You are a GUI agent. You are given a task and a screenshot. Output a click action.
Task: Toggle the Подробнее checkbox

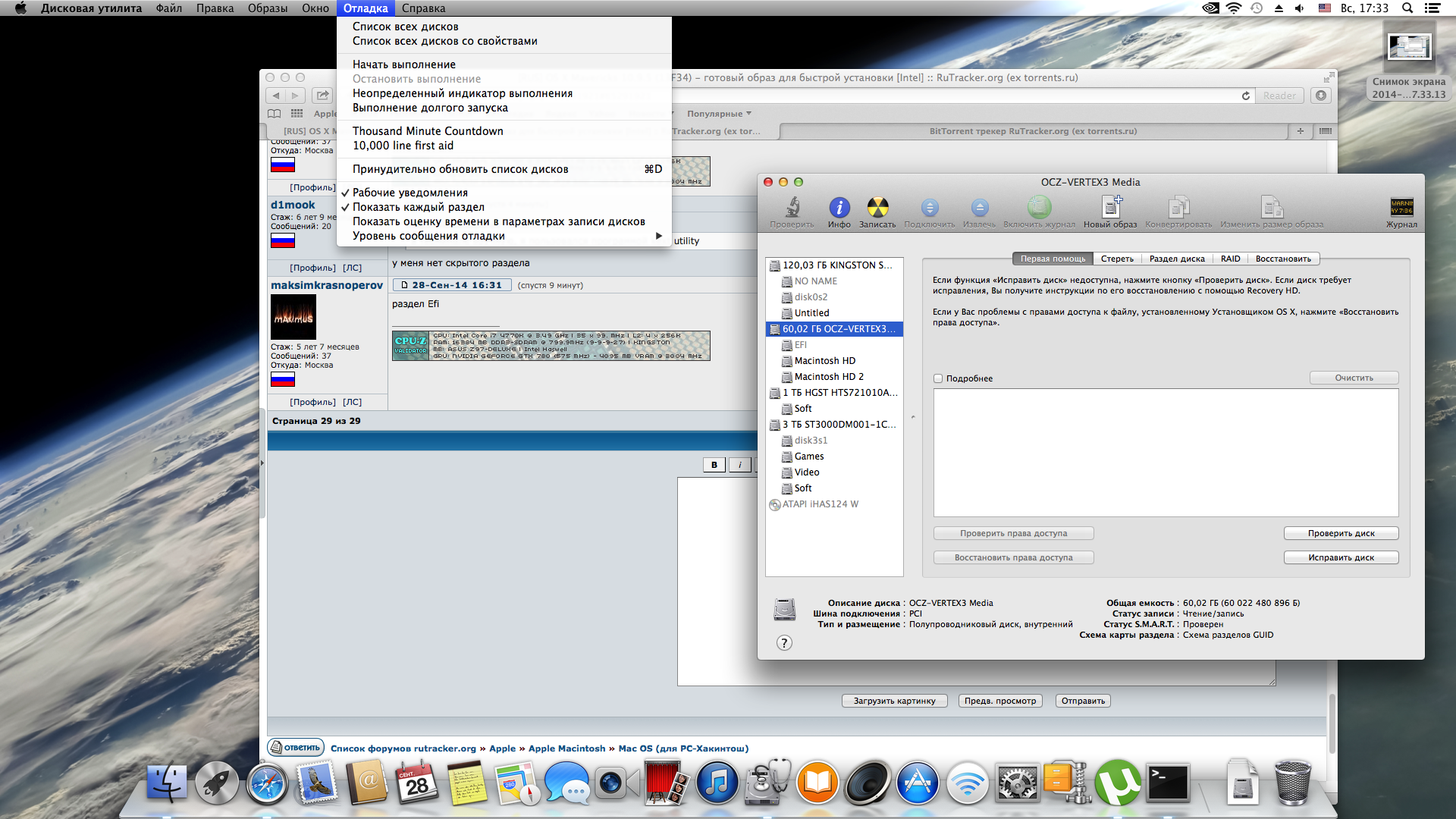pos(938,378)
